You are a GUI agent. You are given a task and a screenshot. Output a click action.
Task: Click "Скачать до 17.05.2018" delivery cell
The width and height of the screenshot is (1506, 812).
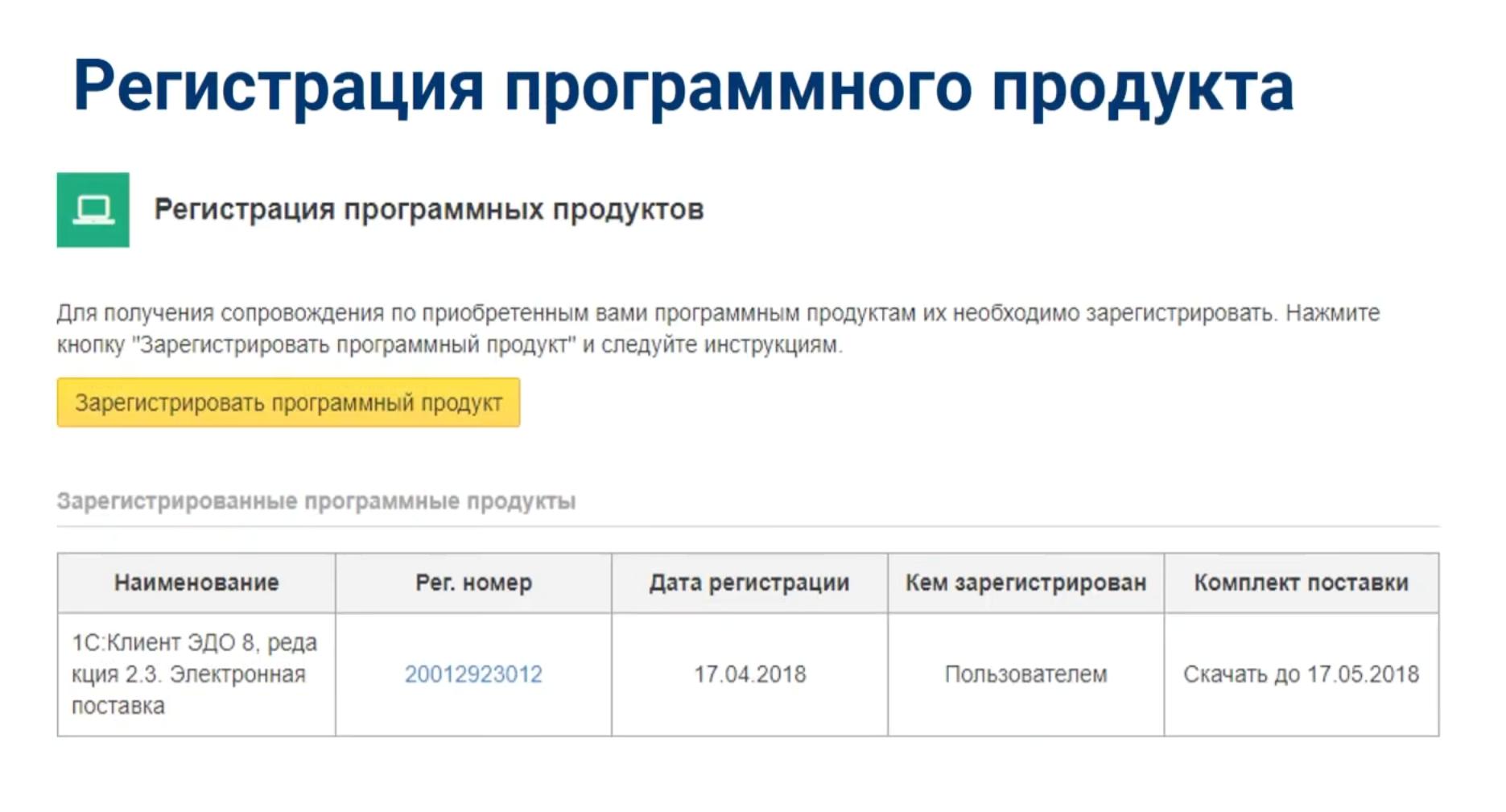coord(1301,674)
